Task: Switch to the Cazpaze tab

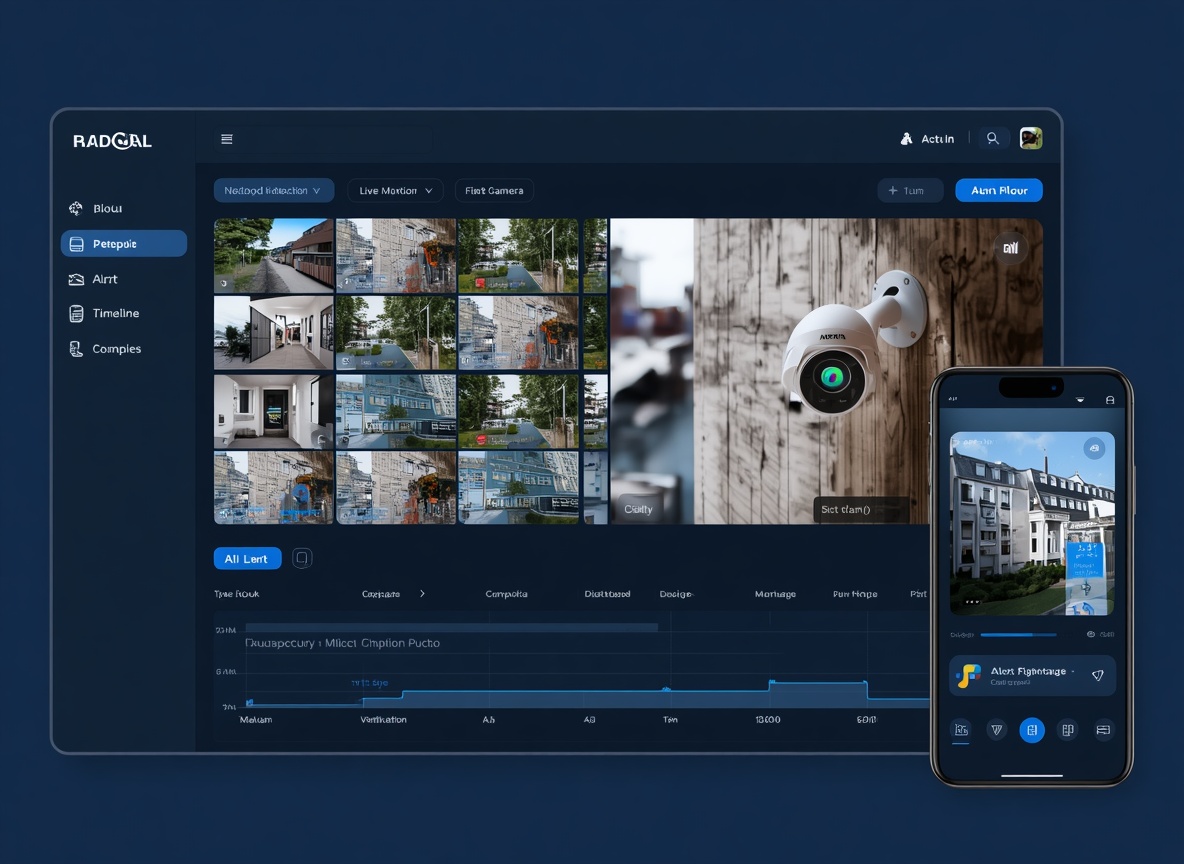Action: (x=381, y=594)
